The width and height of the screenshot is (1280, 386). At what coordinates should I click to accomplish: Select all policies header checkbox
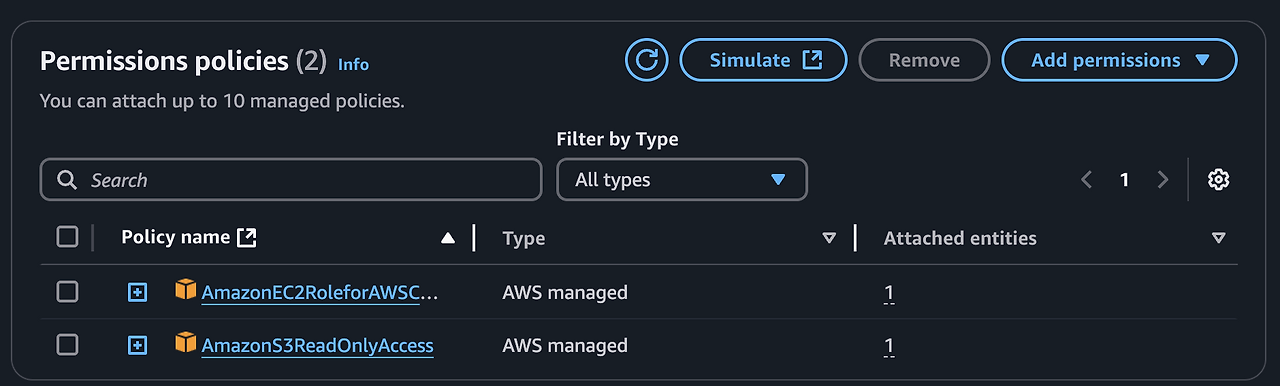coord(67,237)
